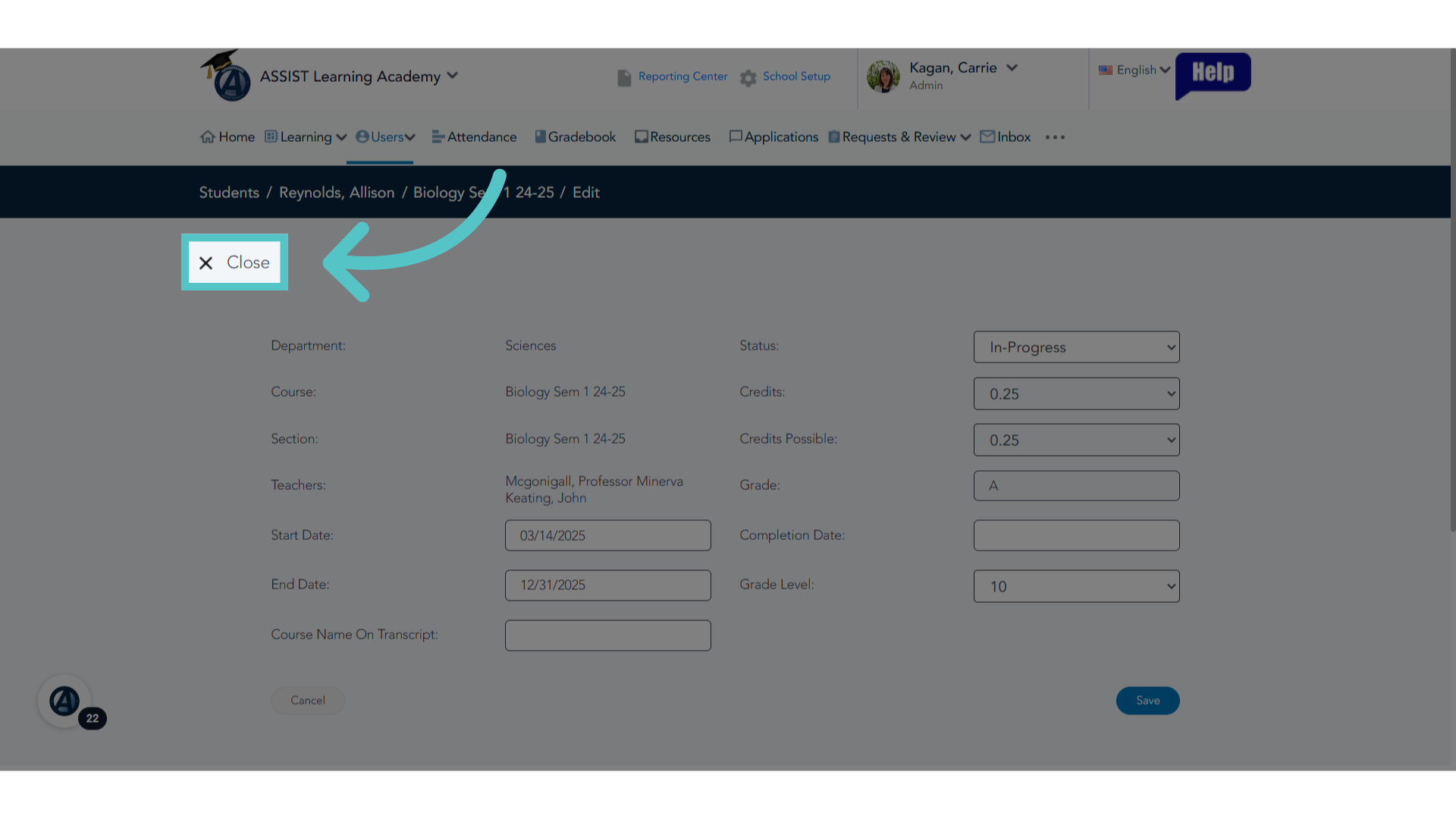Click the School Setup gear icon

pyautogui.click(x=748, y=77)
